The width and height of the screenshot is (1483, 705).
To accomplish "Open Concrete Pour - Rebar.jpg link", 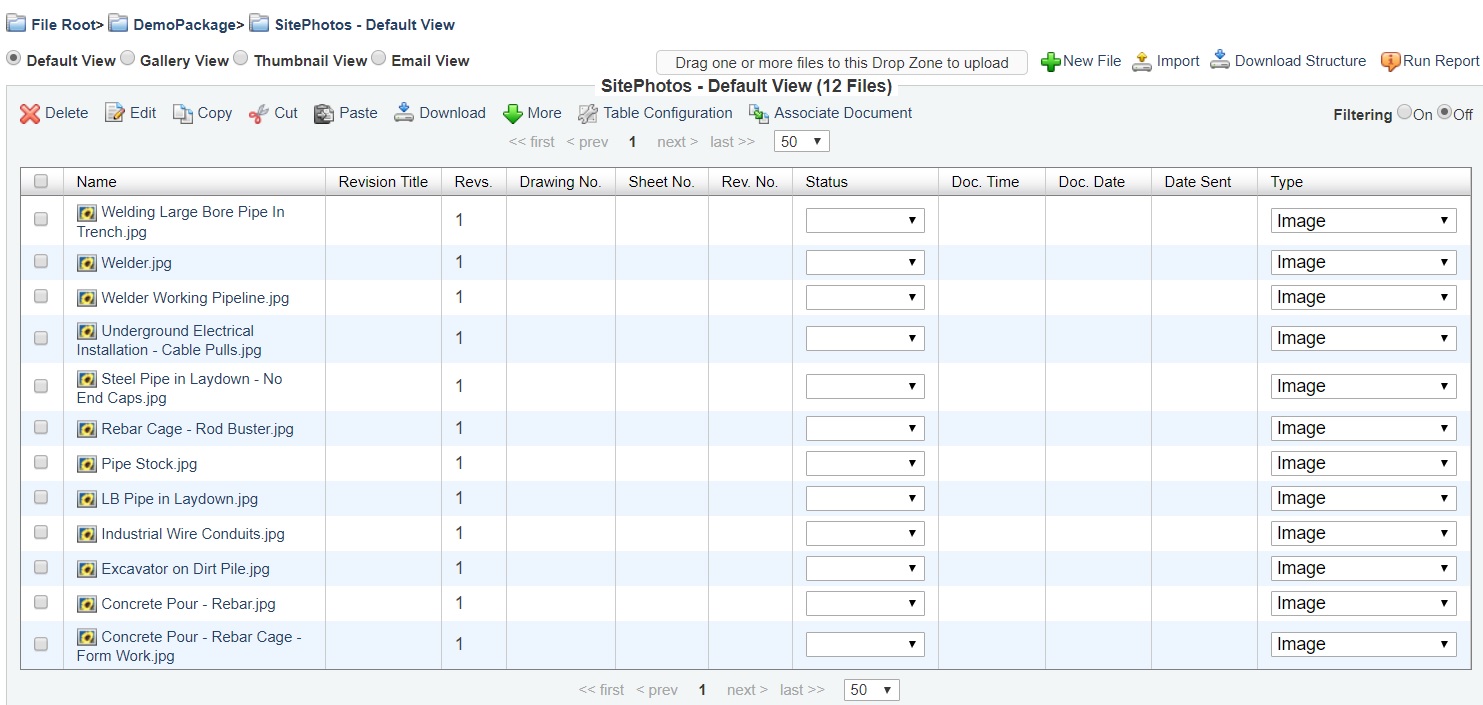I will pyautogui.click(x=188, y=604).
